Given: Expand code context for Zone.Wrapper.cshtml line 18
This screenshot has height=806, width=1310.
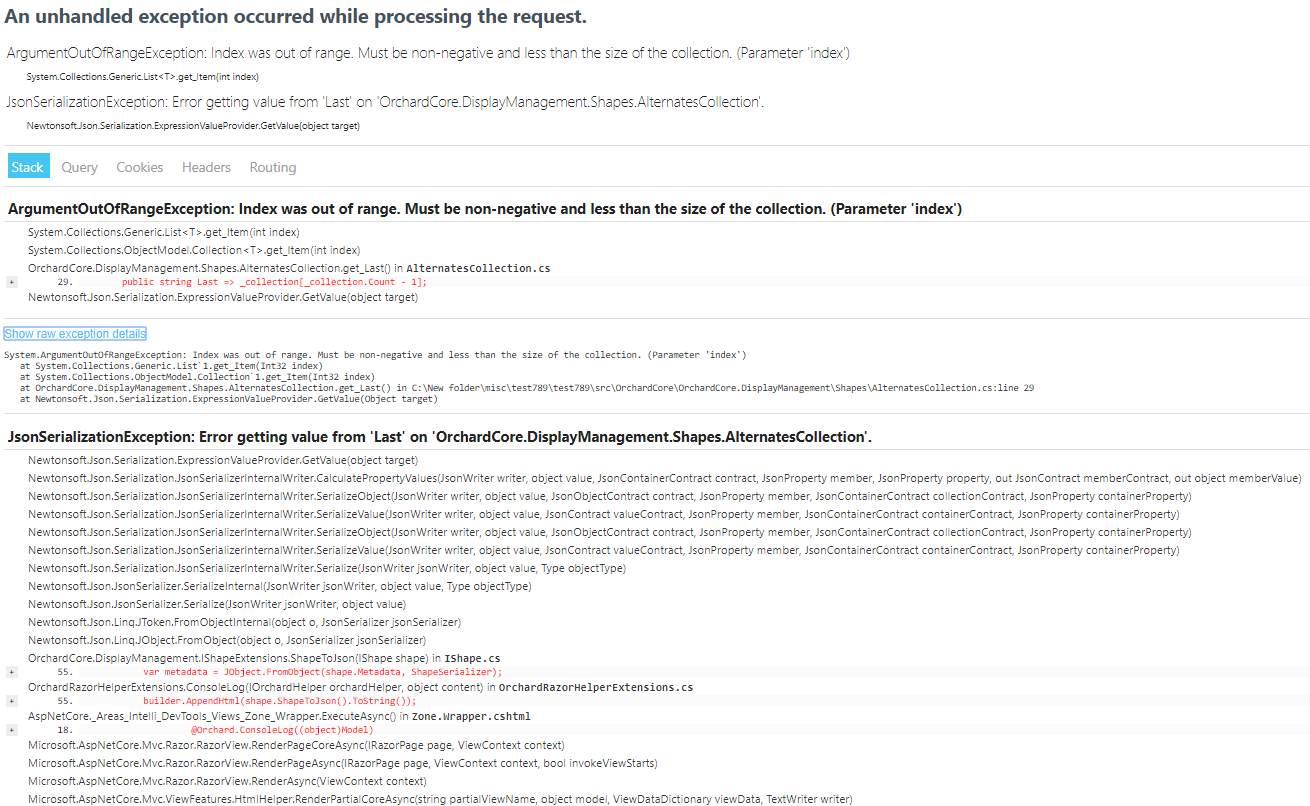Looking at the screenshot, I should [11, 730].
